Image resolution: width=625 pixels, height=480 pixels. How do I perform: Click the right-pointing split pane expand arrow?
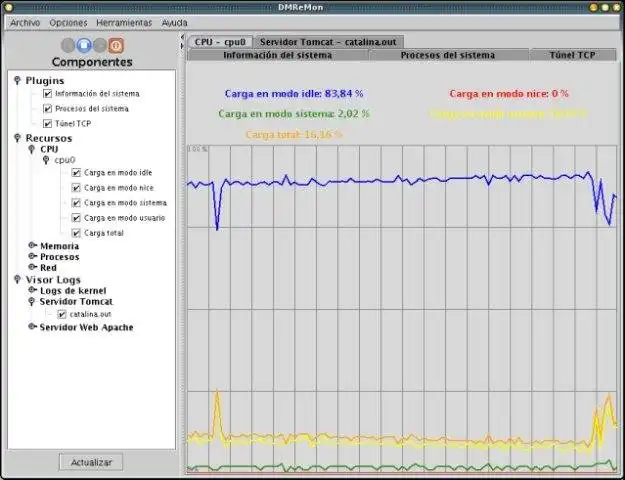(183, 46)
